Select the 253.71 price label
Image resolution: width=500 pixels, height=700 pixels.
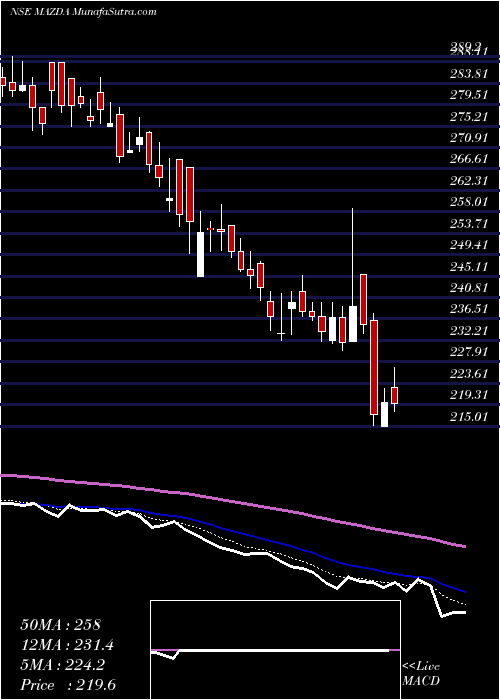[x=468, y=224]
